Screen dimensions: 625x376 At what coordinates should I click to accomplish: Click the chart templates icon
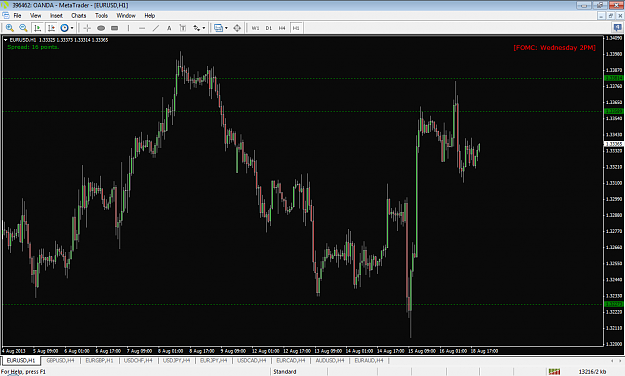tap(218, 28)
